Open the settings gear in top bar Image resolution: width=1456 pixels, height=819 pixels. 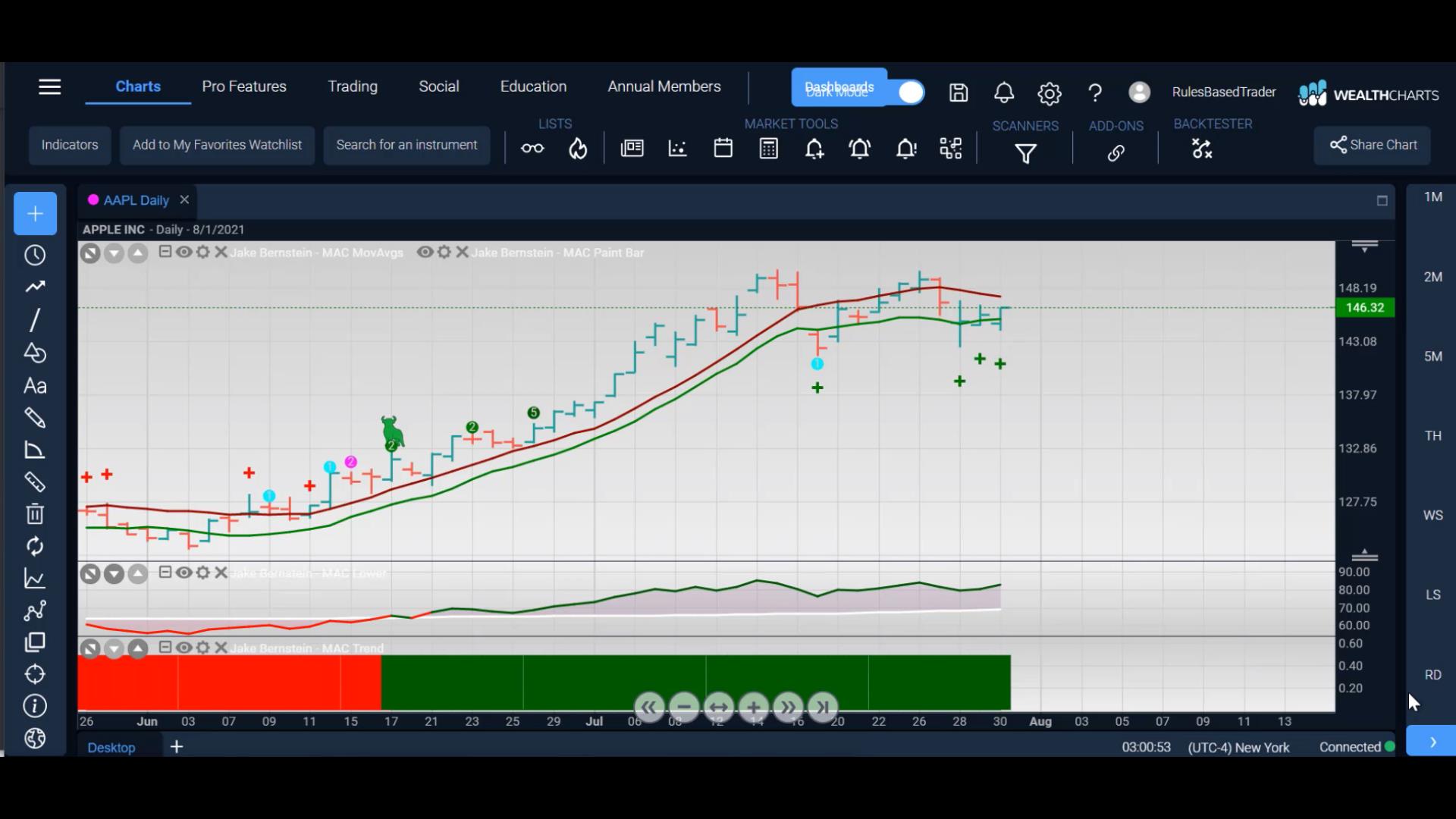coord(1050,94)
